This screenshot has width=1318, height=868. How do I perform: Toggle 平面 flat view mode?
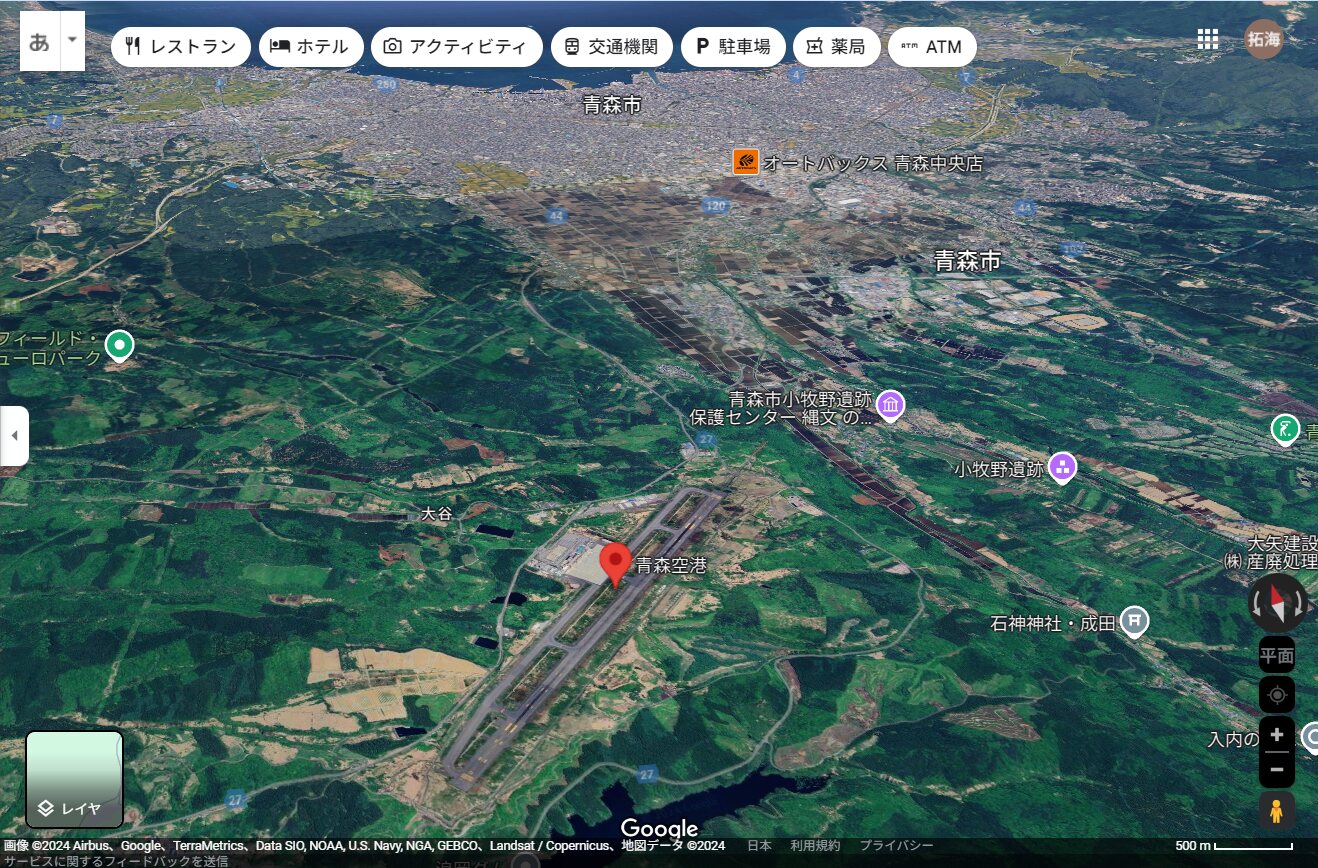[1276, 656]
